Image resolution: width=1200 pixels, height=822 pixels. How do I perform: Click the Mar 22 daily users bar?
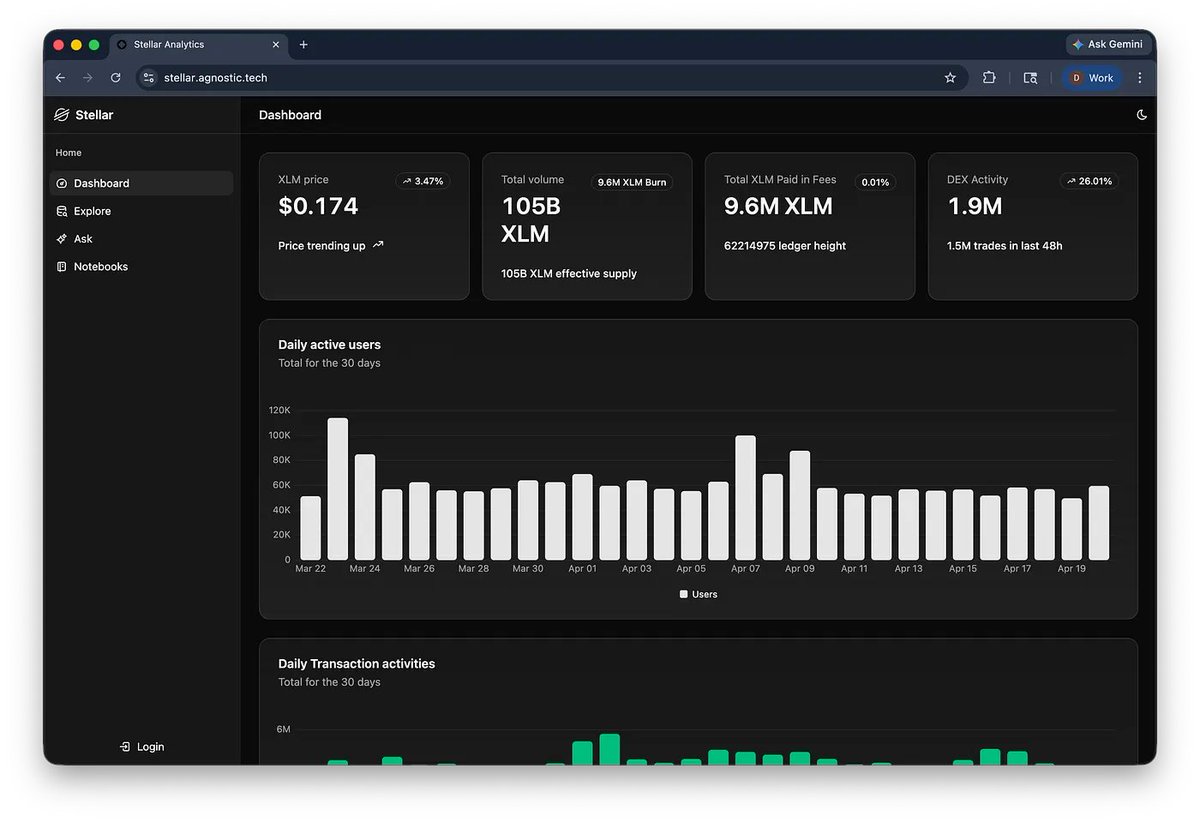point(311,528)
